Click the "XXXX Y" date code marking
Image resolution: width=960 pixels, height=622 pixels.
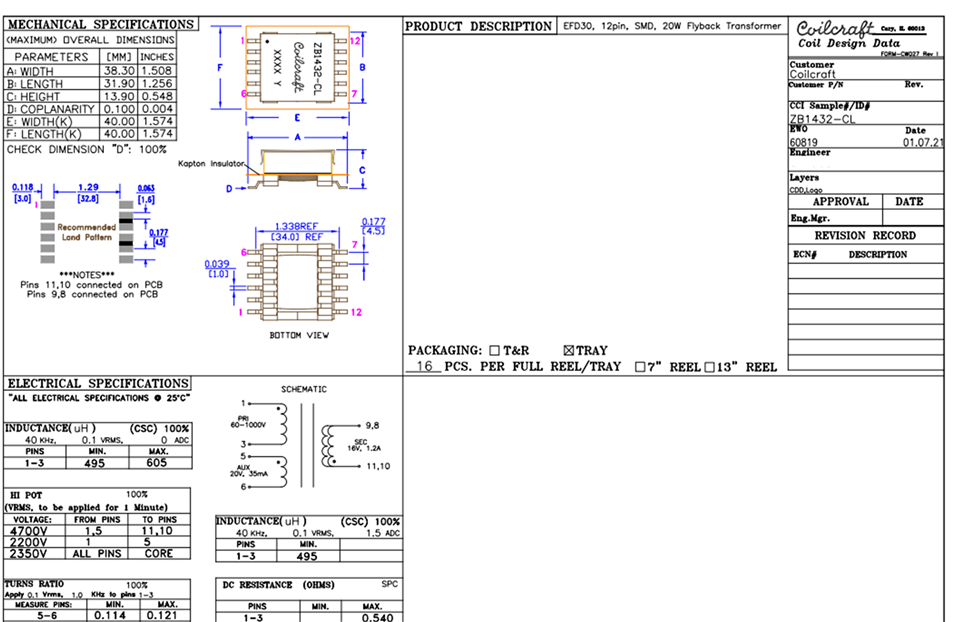pos(277,67)
